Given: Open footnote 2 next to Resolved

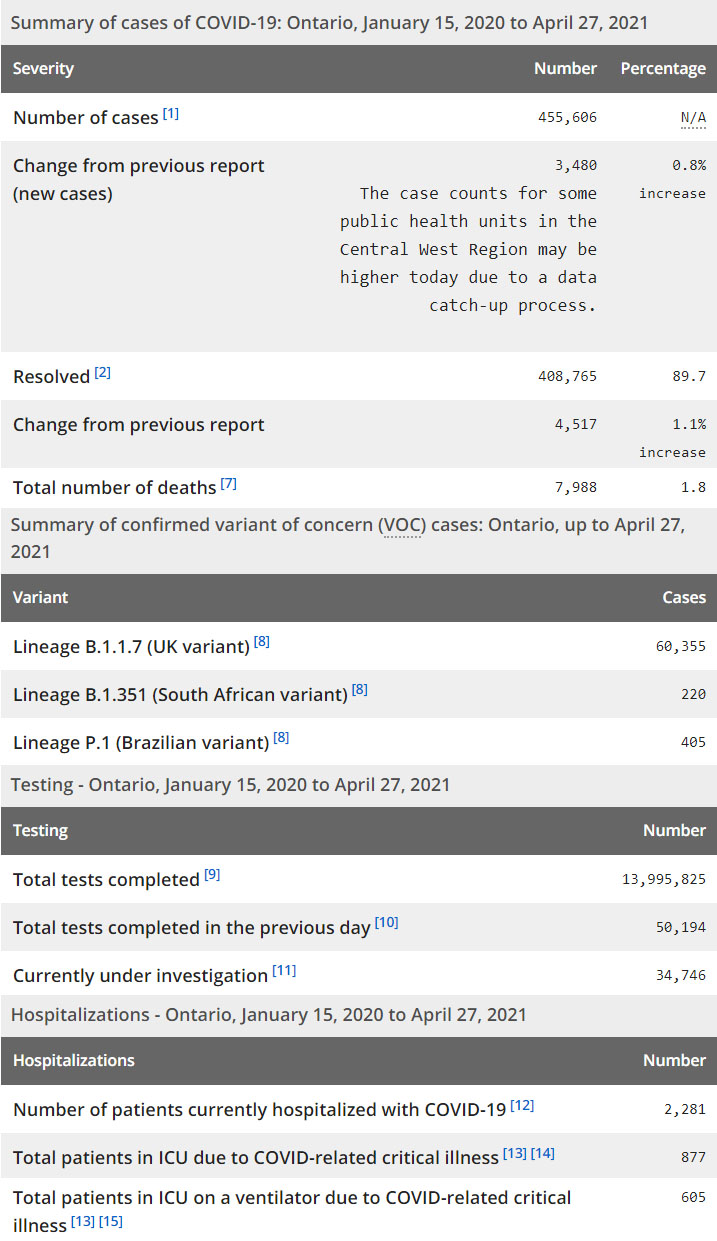Looking at the screenshot, I should (103, 373).
